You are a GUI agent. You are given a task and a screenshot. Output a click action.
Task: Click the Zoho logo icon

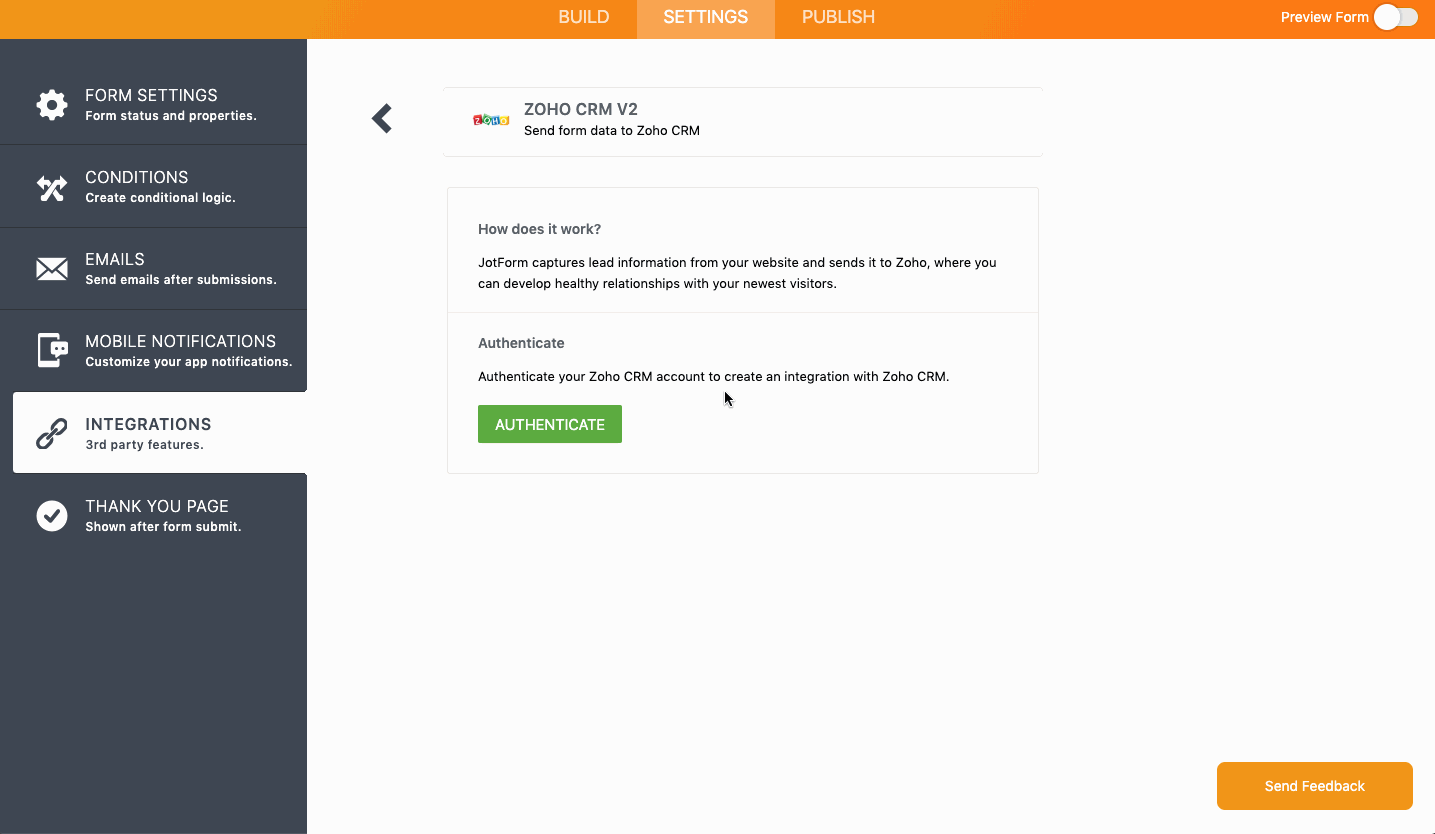pyautogui.click(x=491, y=120)
